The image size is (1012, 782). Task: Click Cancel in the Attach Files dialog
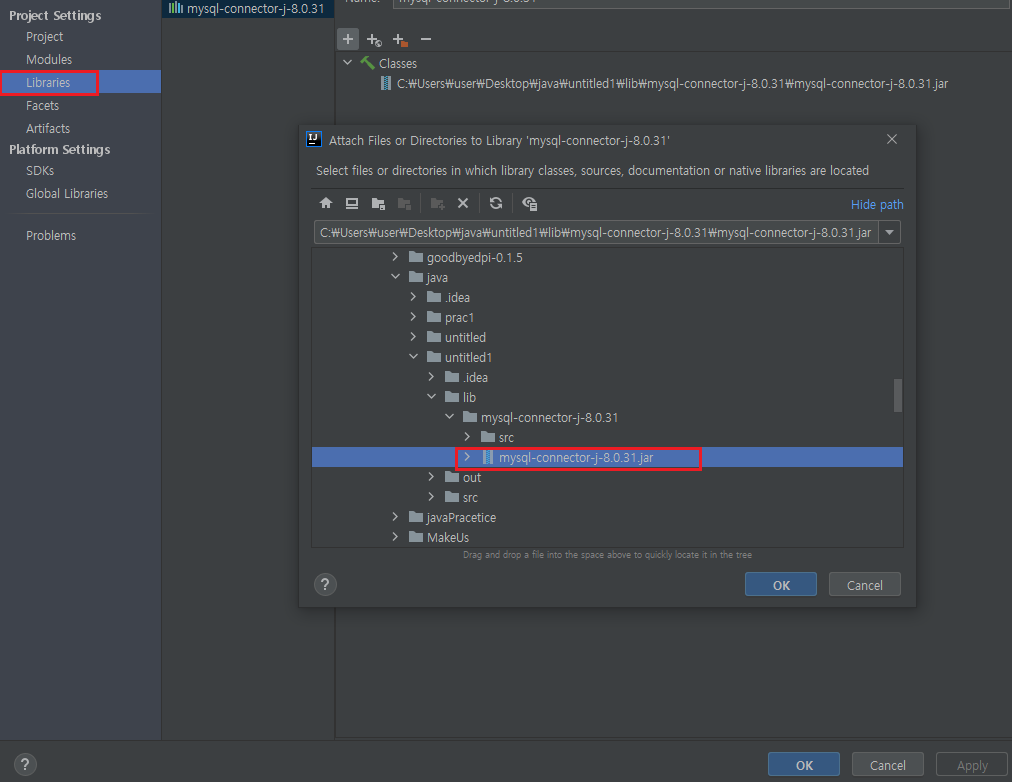[x=865, y=585]
